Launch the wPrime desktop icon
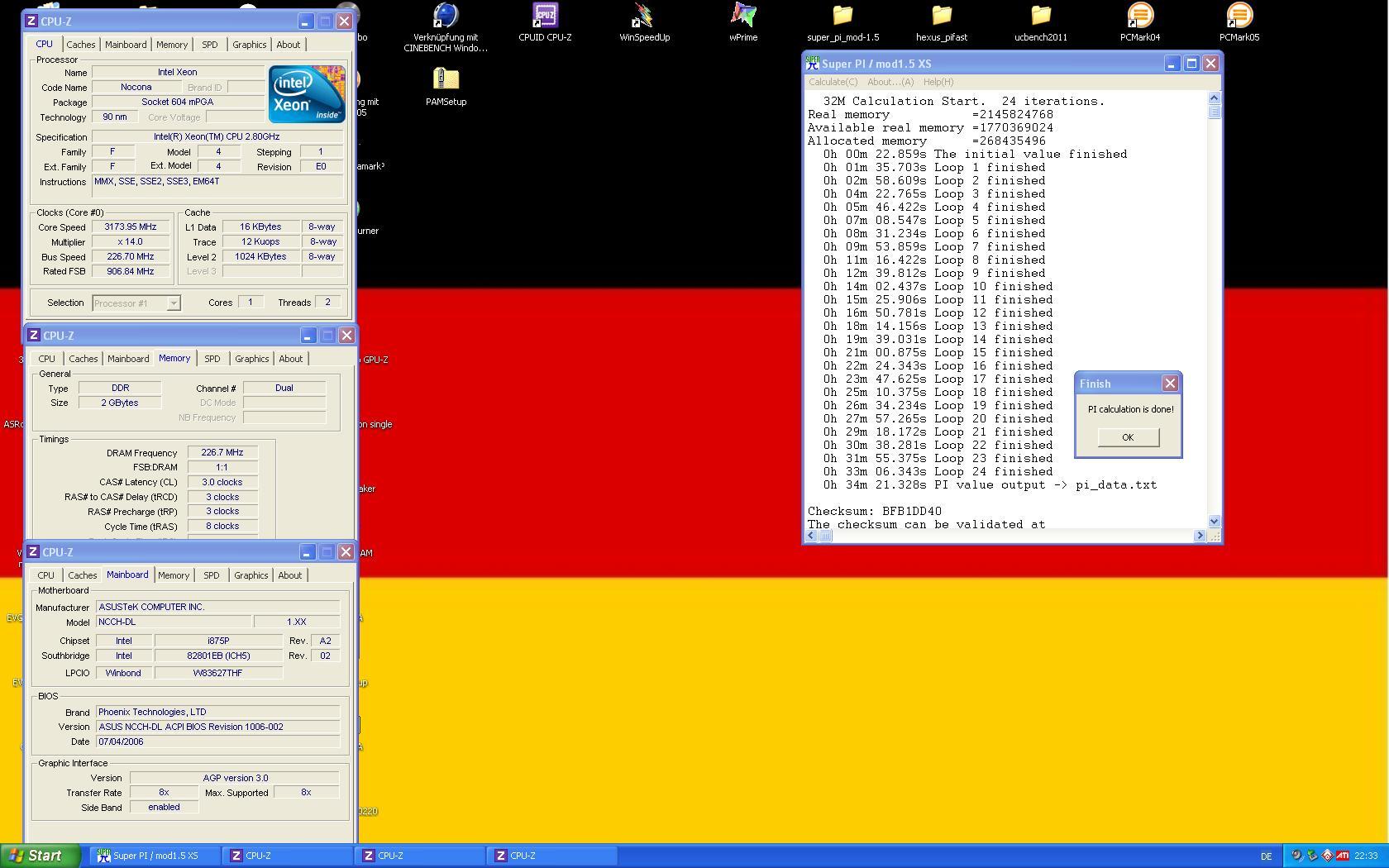Screen dimensions: 1389x868 743,22
